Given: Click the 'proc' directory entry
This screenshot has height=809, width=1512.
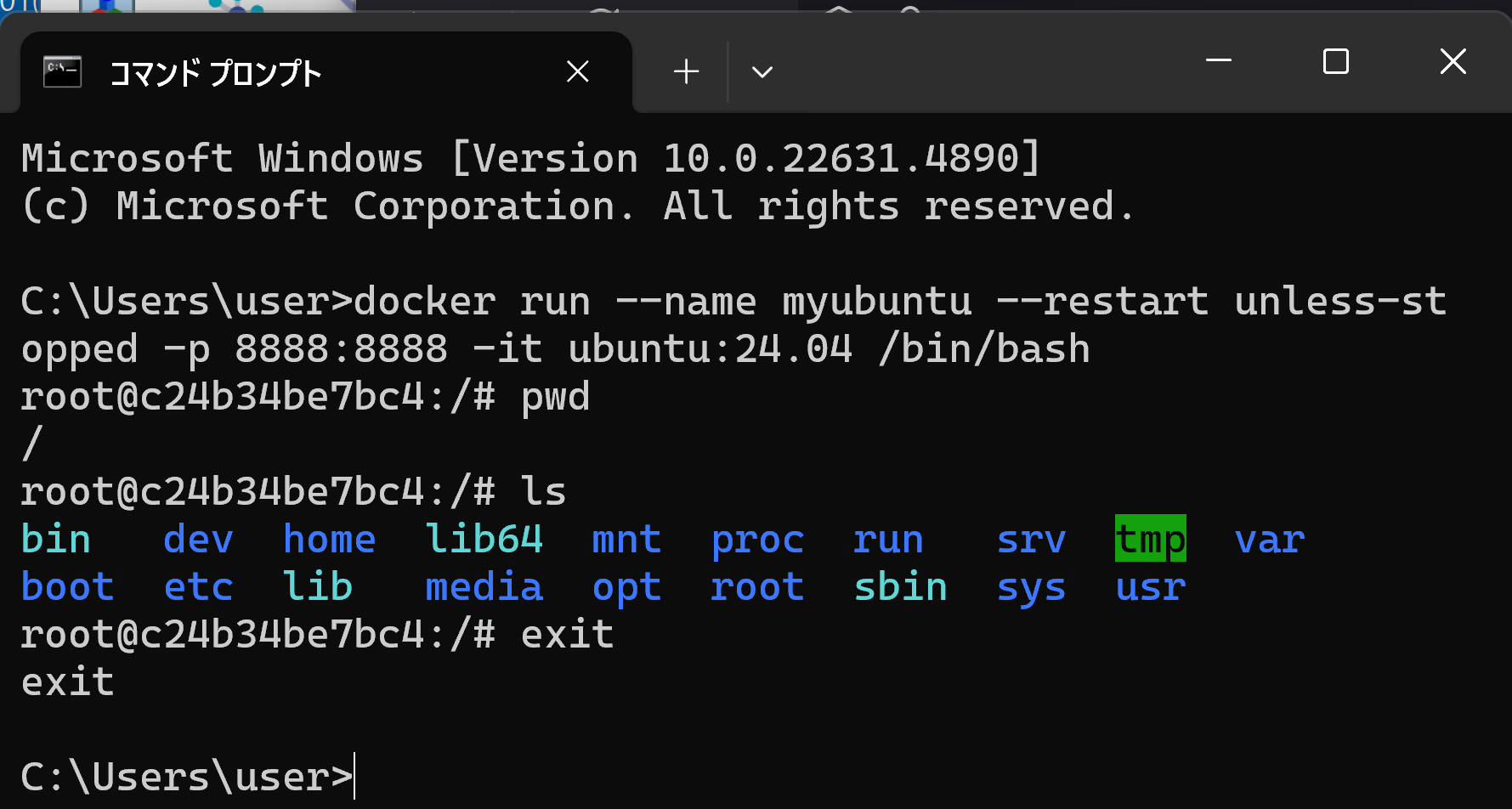Looking at the screenshot, I should pos(757,541).
